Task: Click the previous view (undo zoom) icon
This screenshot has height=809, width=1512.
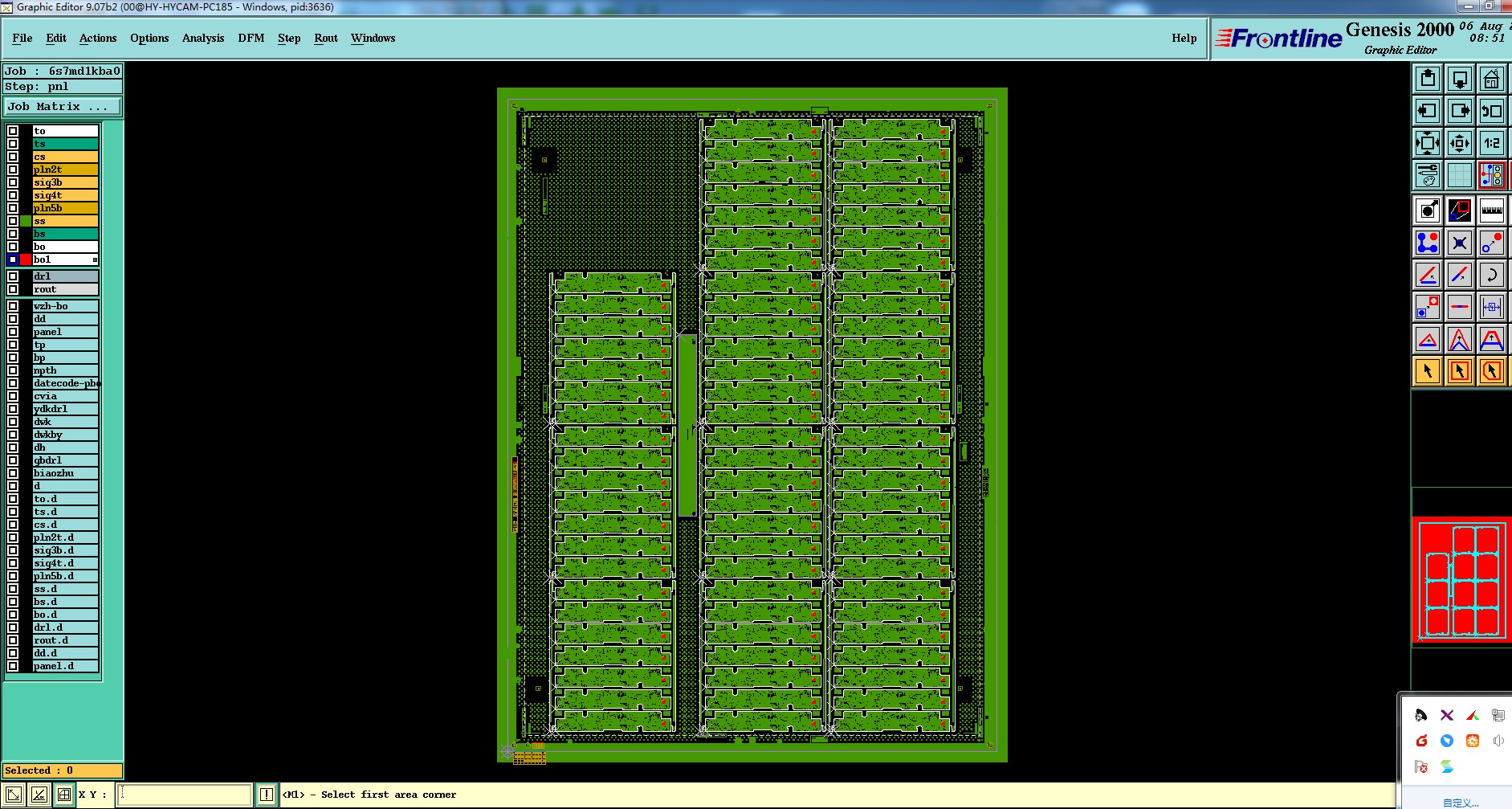Action: [1492, 111]
